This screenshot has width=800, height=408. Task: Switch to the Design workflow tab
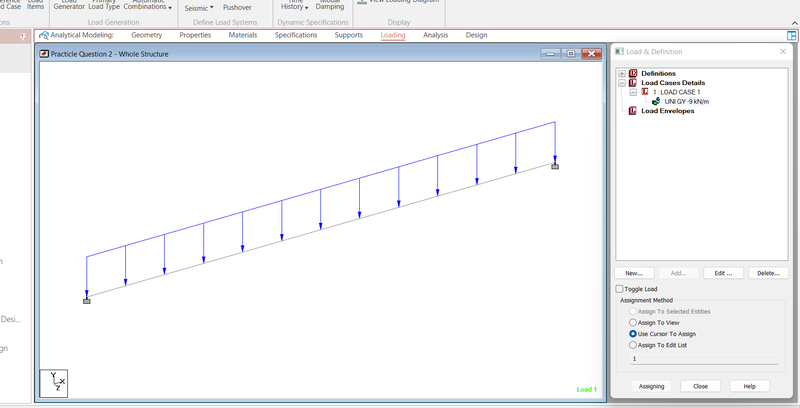[x=477, y=35]
